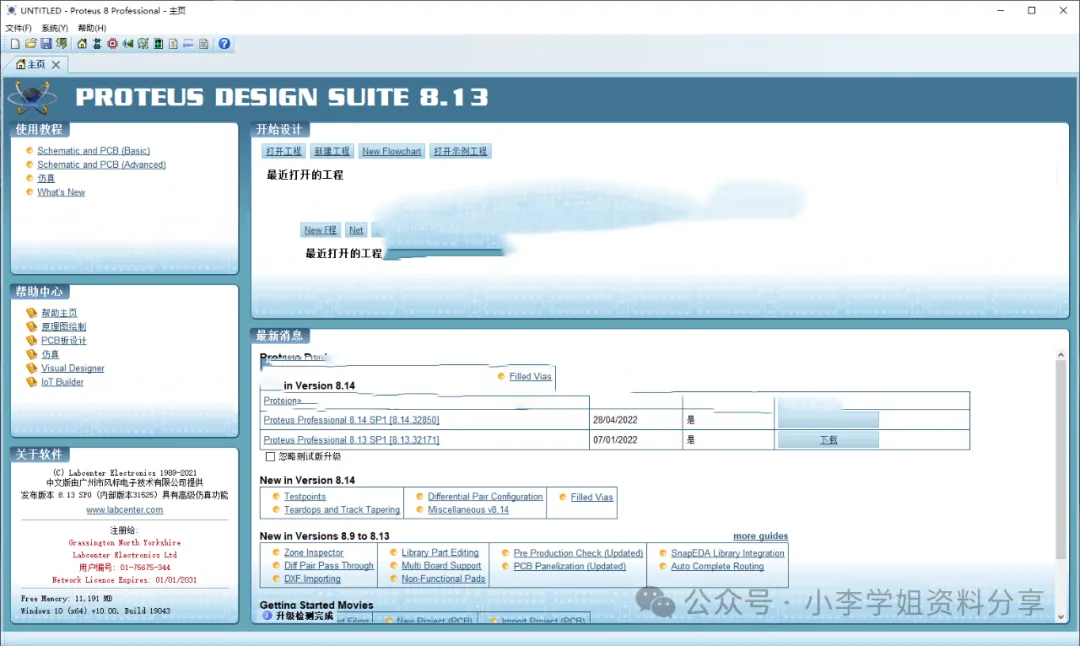
Task: Open the 仿真 tutorial link under 使用教程
Action: (45, 178)
